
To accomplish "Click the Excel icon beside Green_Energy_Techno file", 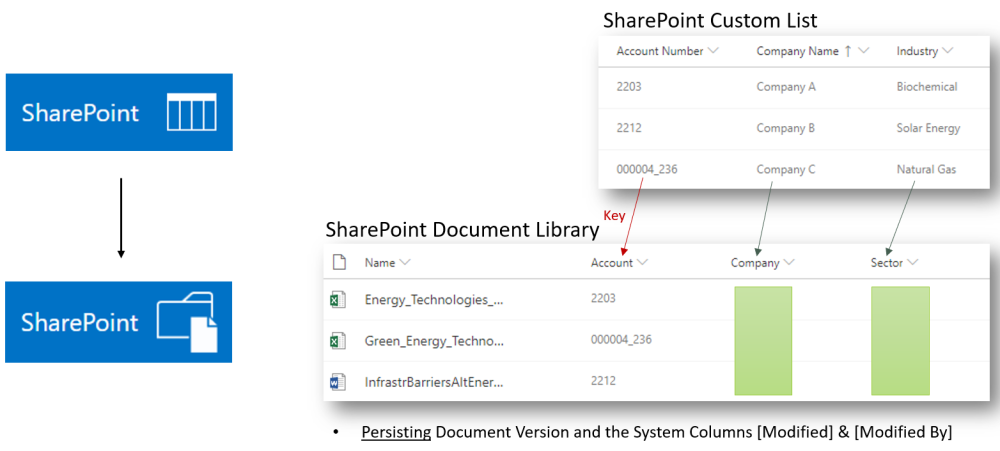I will [338, 341].
